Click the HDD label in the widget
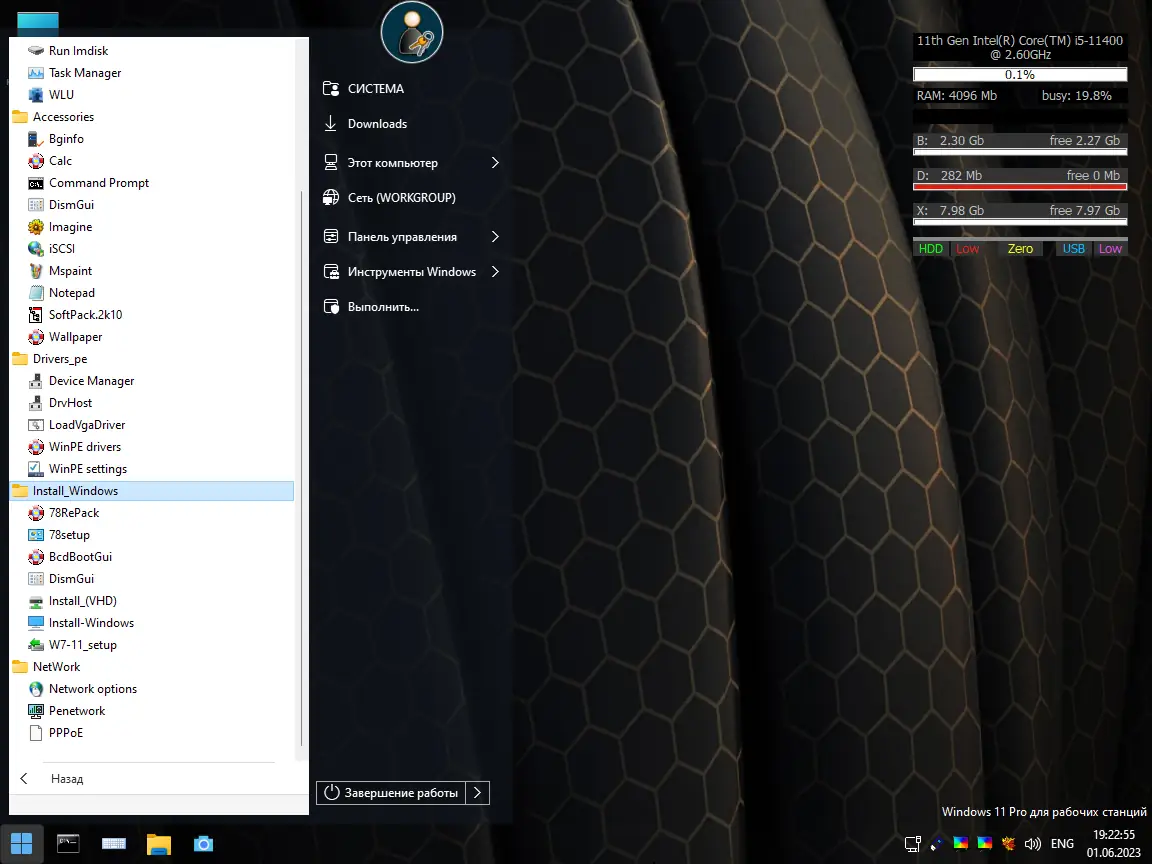 [x=930, y=249]
